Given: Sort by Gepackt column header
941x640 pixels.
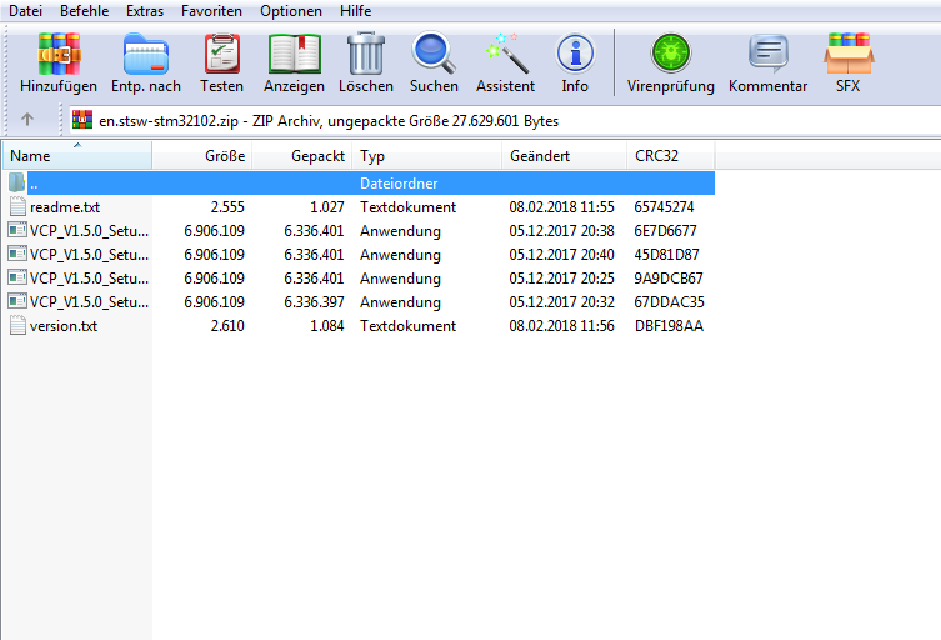Looking at the screenshot, I should [302, 156].
